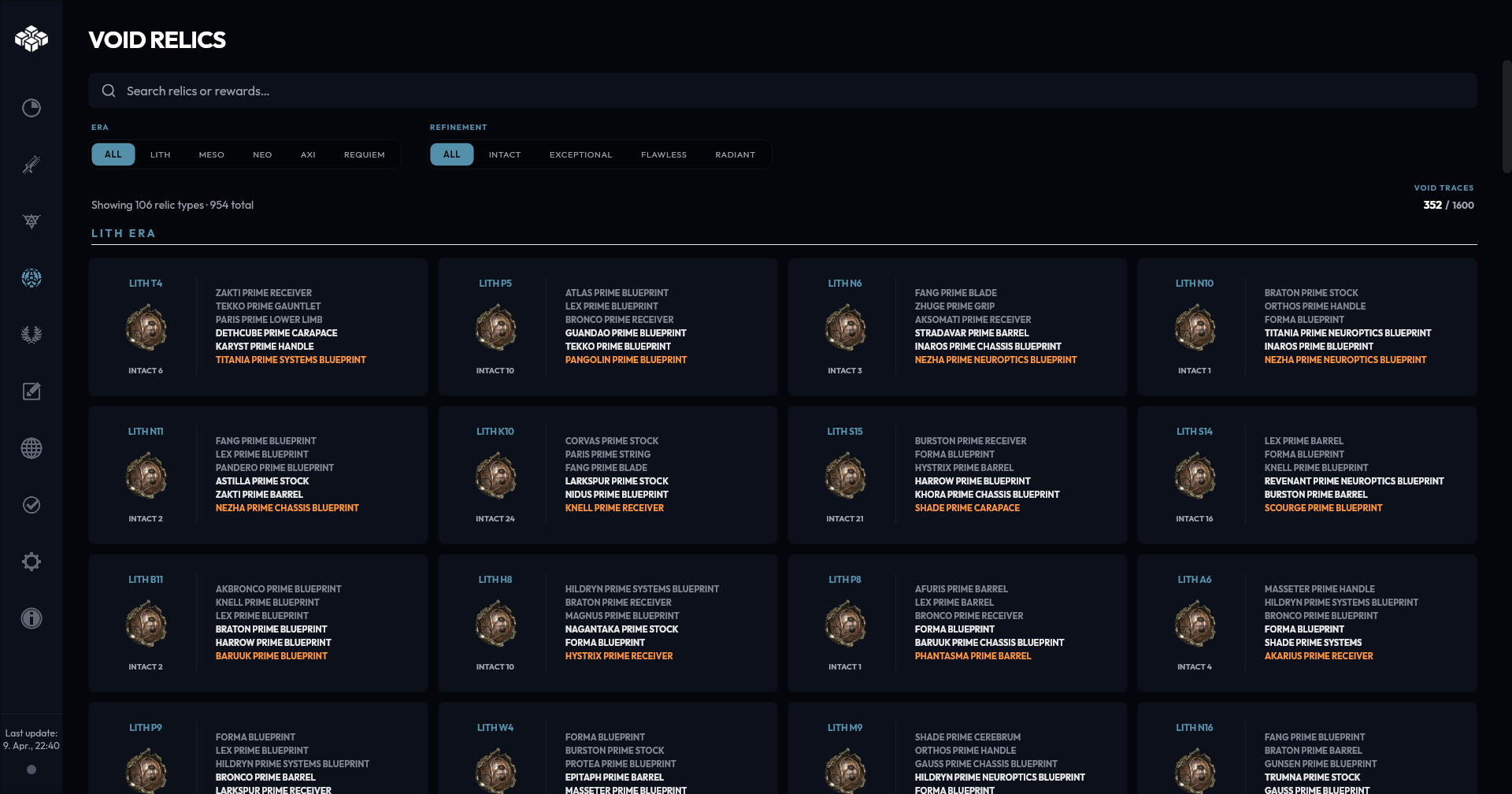
Task: Click the page's vertical scrollbar
Action: [x=1506, y=117]
